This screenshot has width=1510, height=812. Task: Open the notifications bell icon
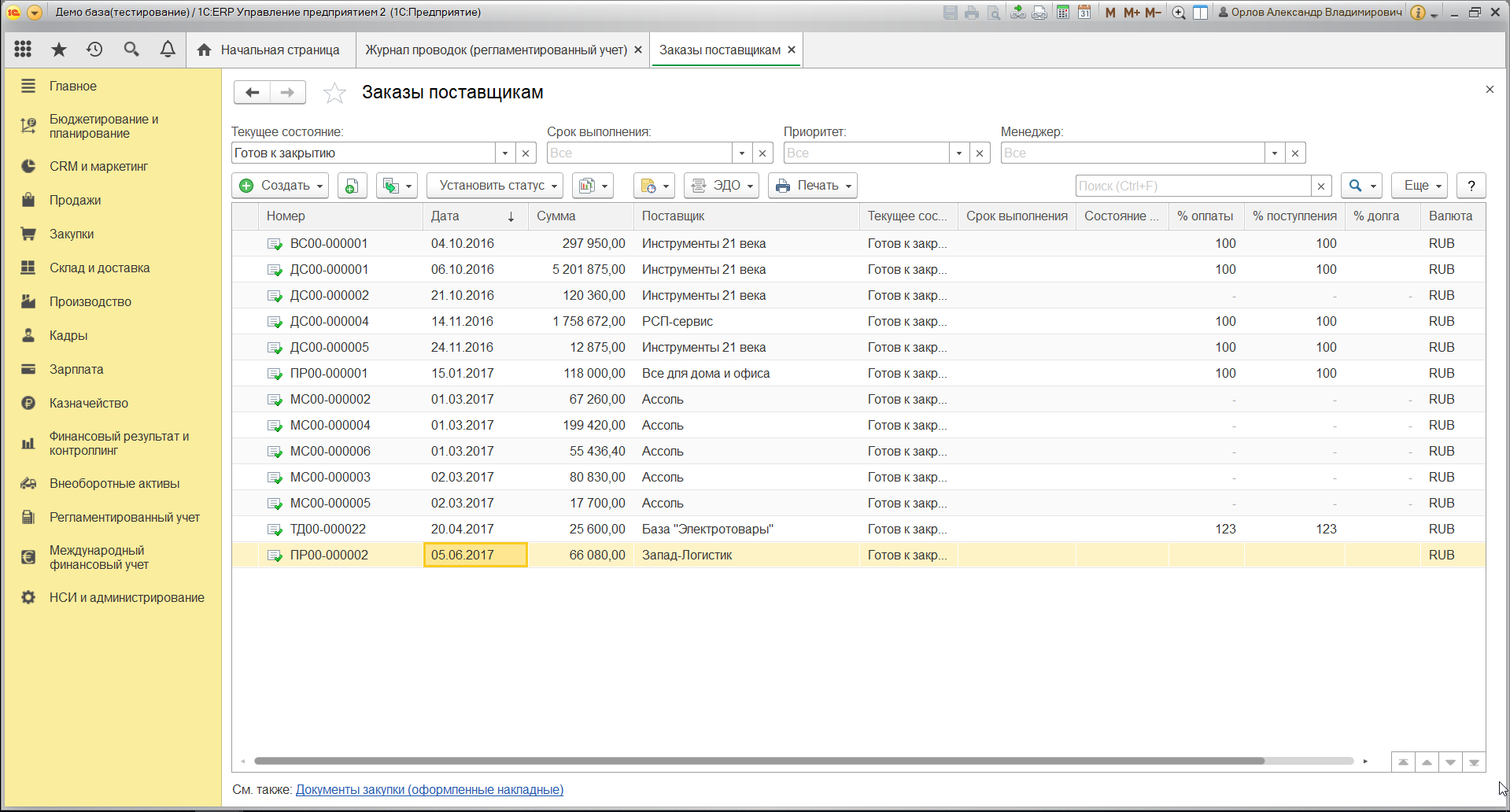point(168,50)
